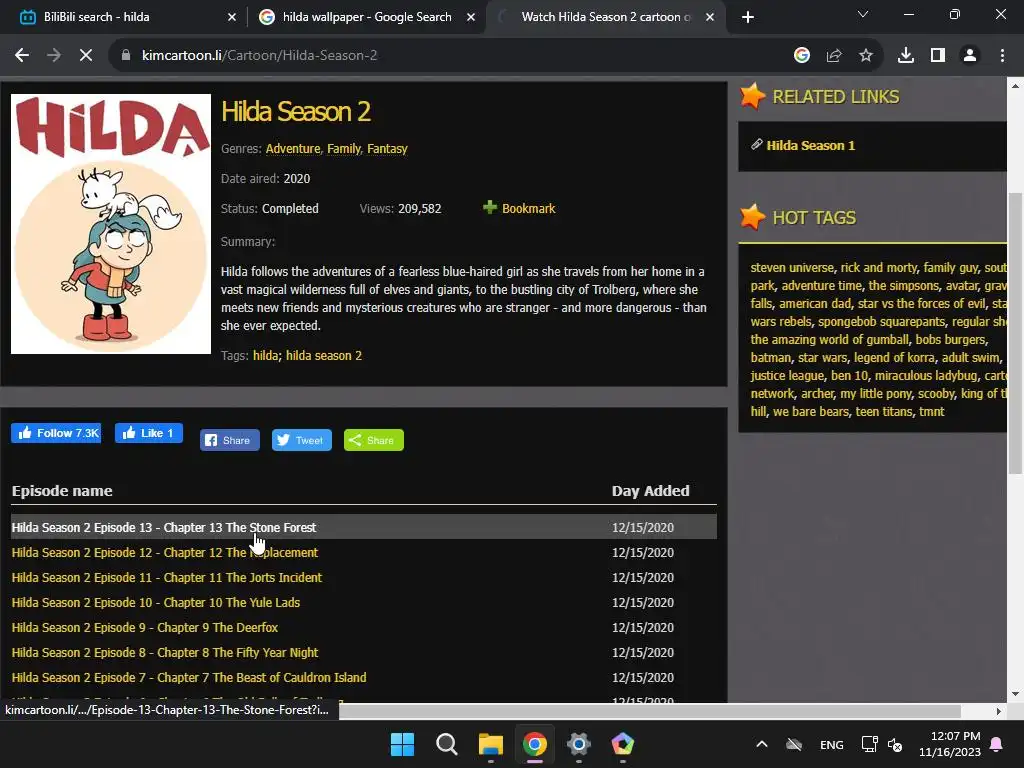Screen dimensions: 1024x768
Task: Share on Facebook with Share button
Action: 230,440
